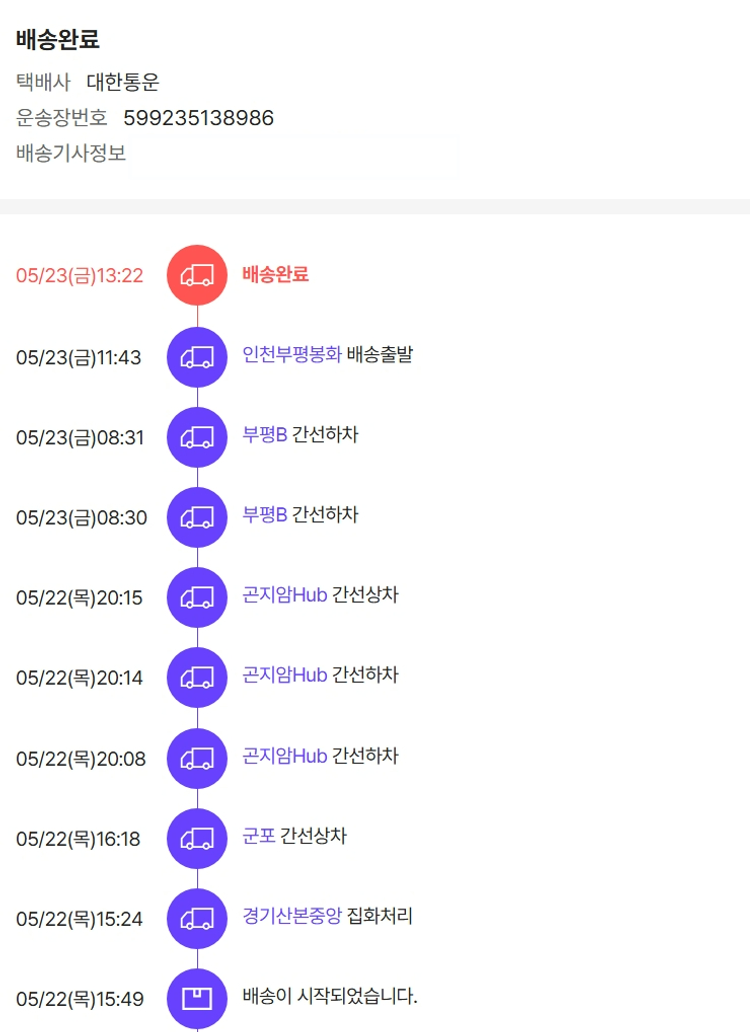The width and height of the screenshot is (750, 1032).
Task: Click the truck icon for 05/23(금)08:30 entry
Action: click(x=197, y=517)
